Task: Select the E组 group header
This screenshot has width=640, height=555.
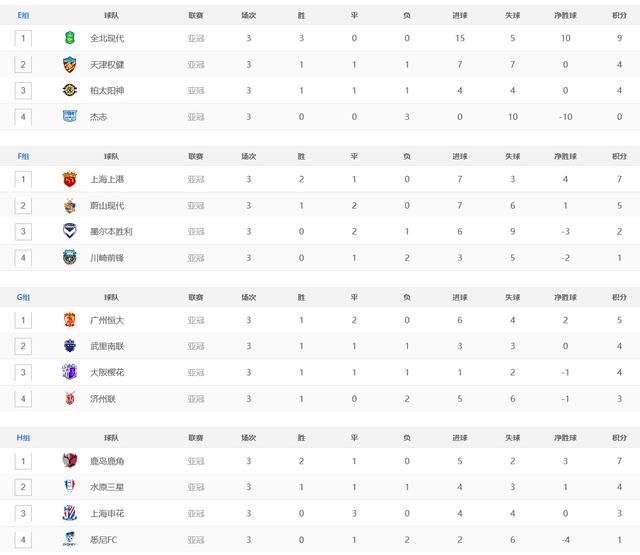Action: click(x=23, y=16)
